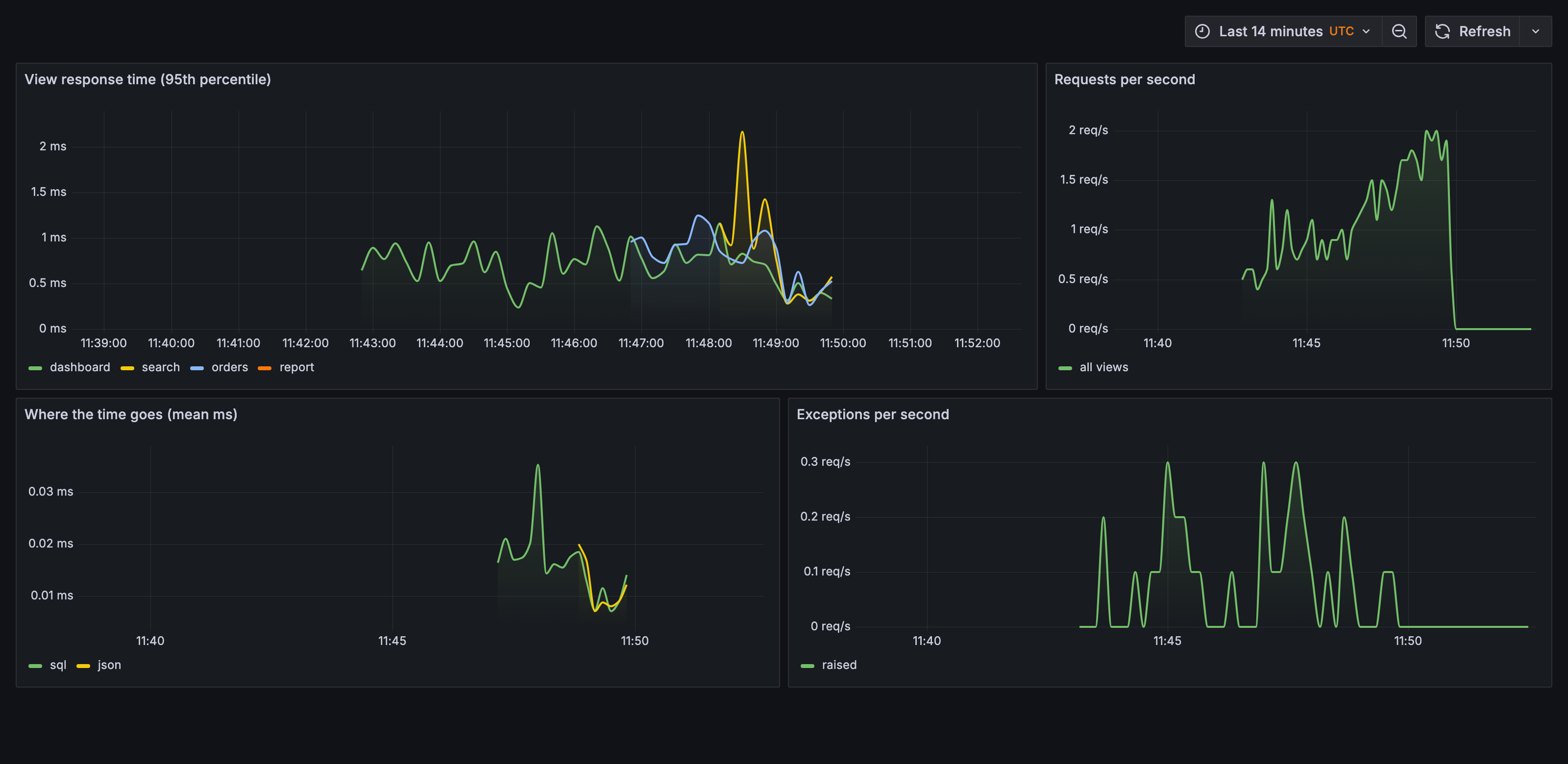Click the 1.5 req/s y-axis label
The height and width of the screenshot is (764, 1568).
click(1084, 179)
